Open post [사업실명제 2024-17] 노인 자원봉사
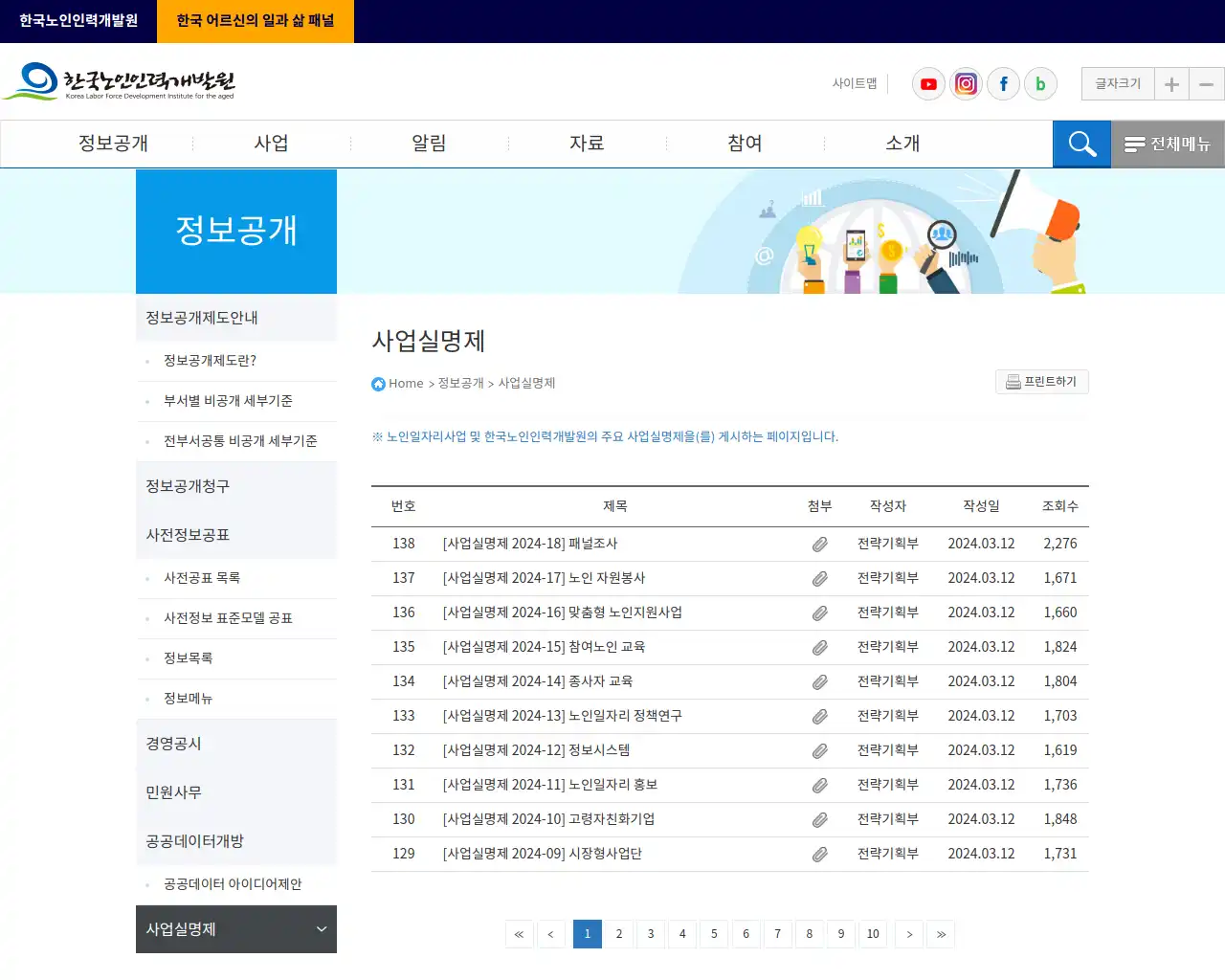The height and width of the screenshot is (980, 1225). [544, 578]
